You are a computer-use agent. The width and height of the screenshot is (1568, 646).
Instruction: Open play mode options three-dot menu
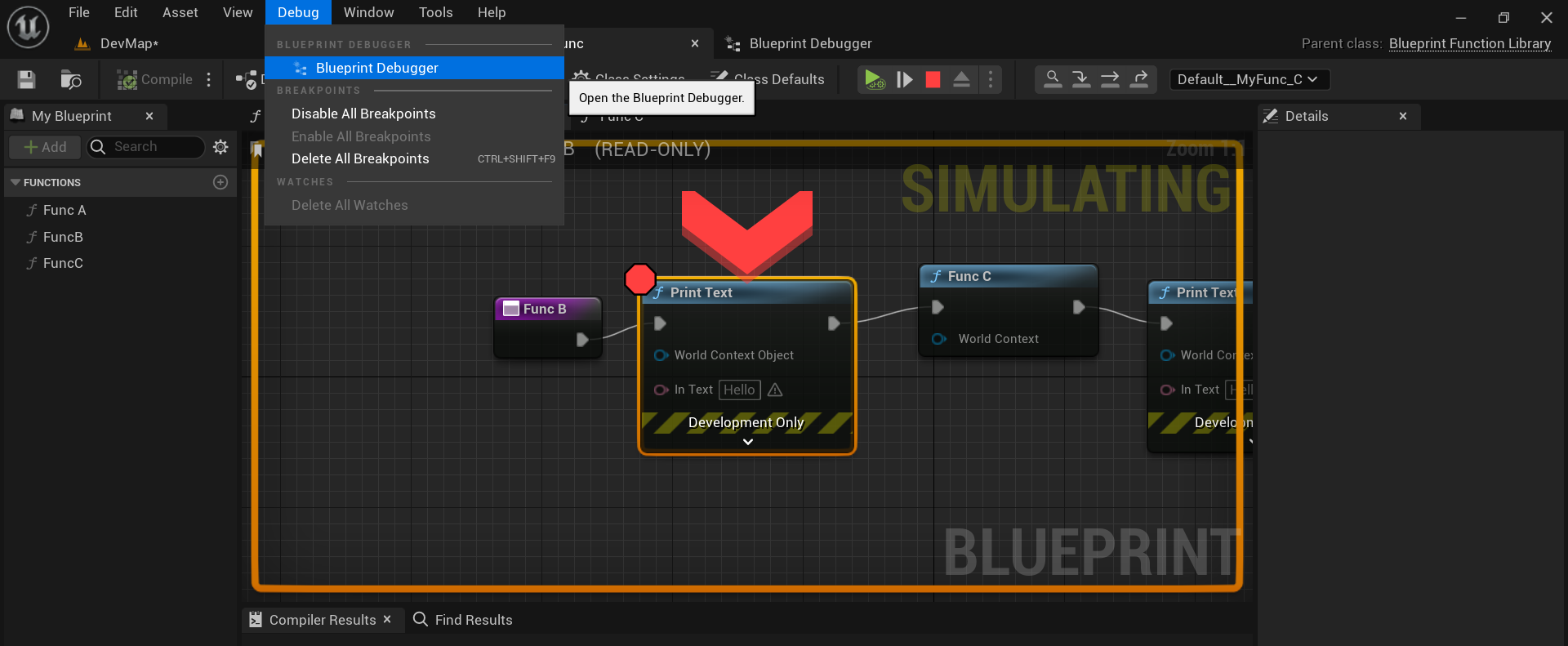click(991, 79)
